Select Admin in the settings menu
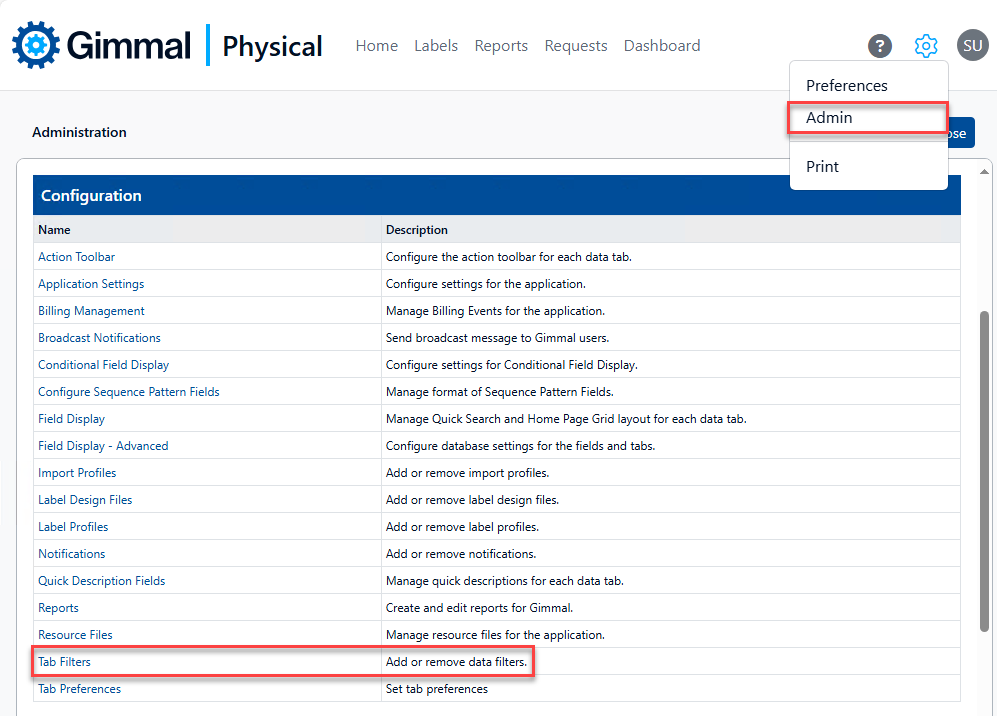997x716 pixels. pos(868,118)
